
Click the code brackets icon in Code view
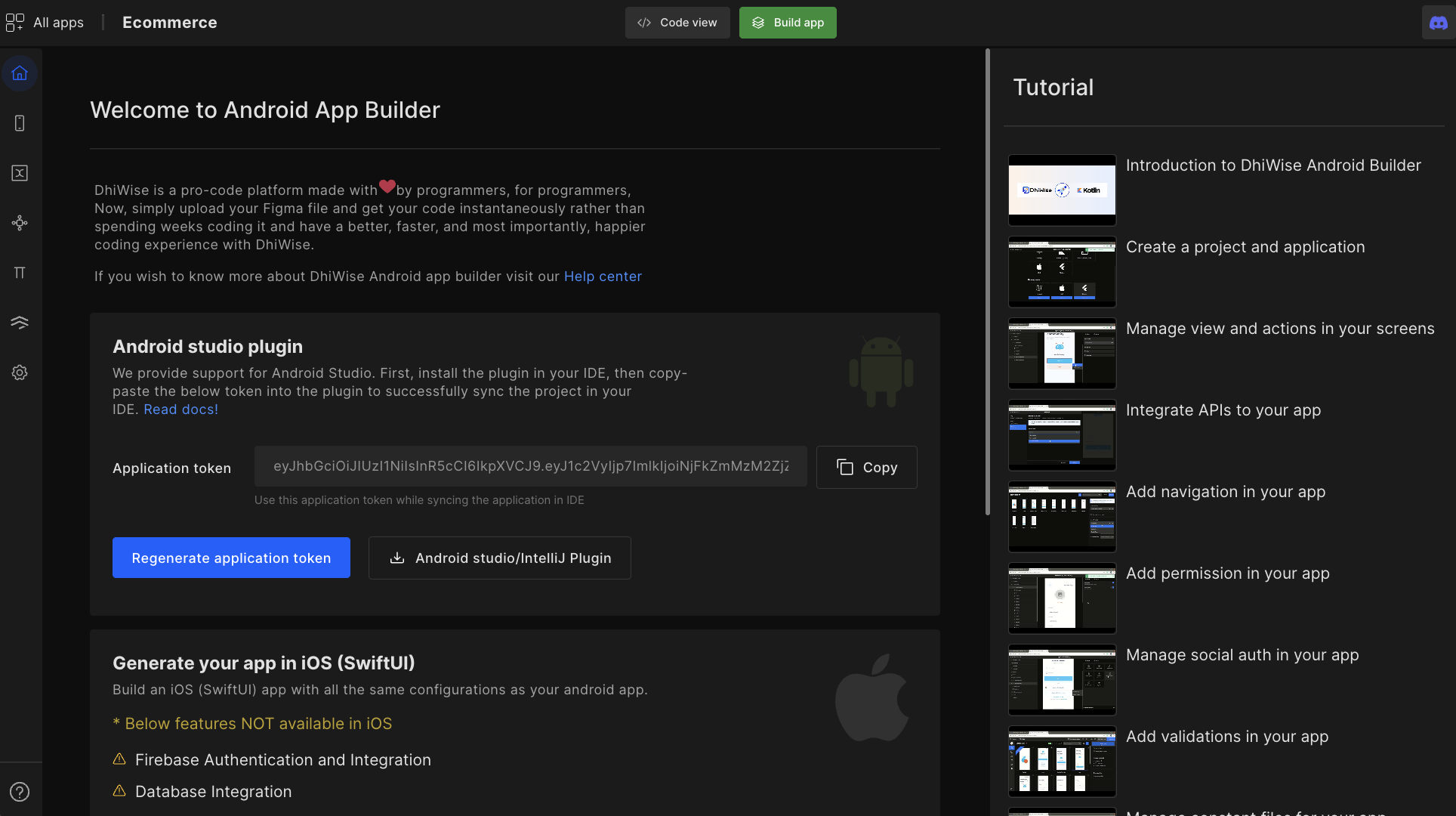click(644, 23)
